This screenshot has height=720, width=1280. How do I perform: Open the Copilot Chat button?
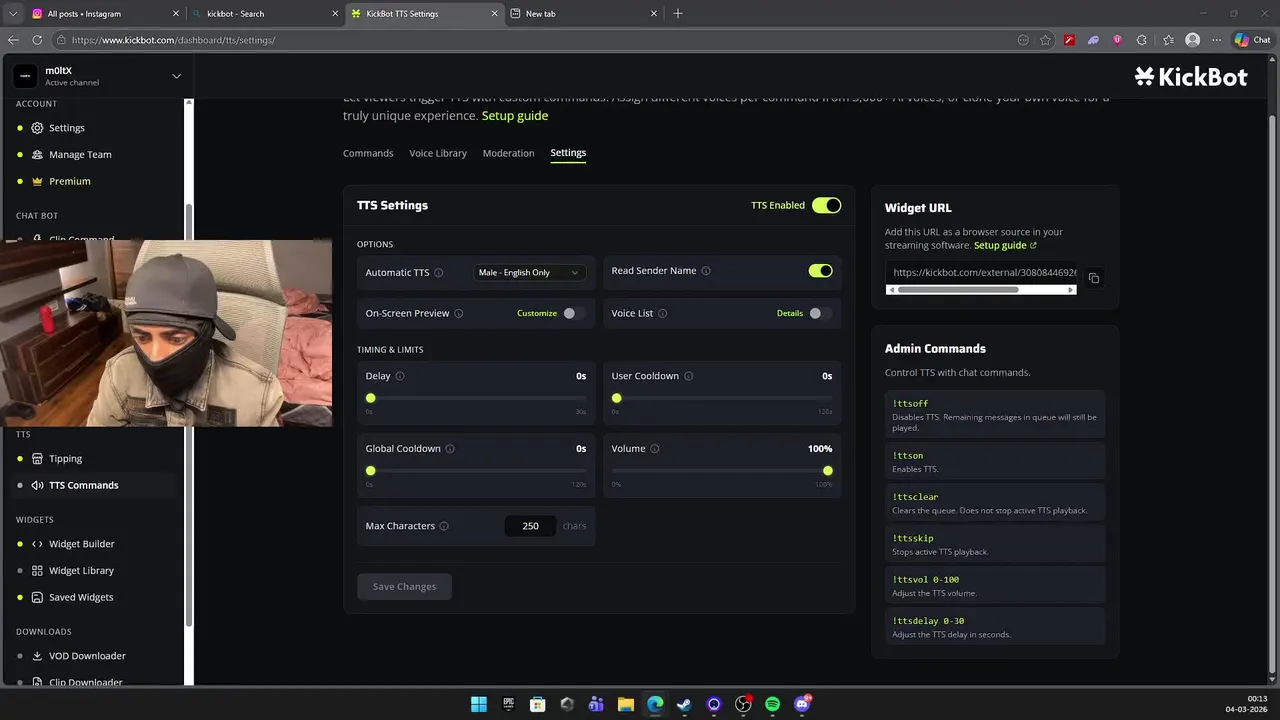tap(1252, 40)
